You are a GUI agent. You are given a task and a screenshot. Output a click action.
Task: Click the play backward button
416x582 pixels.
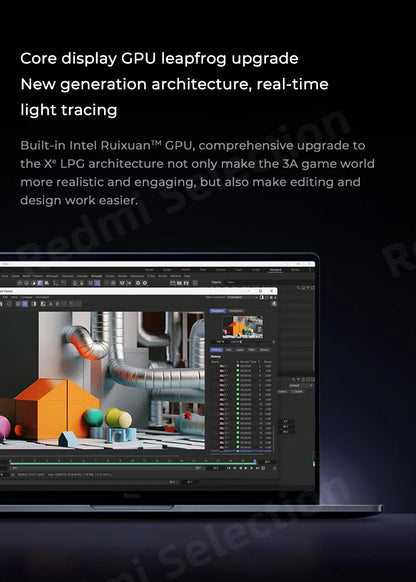point(240,468)
